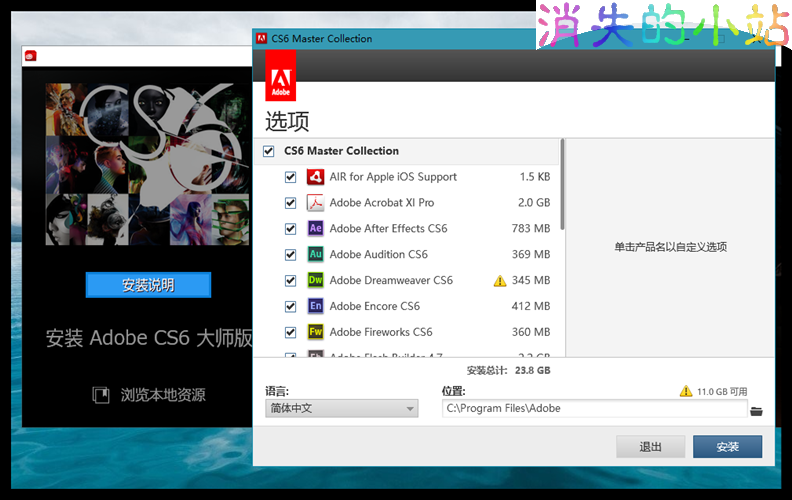Click the Dreamweaver Dw icon
Screen dimensions: 792x500
(x=316, y=280)
